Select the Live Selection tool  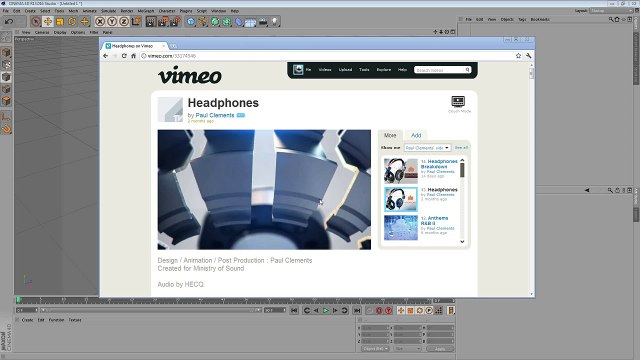click(36, 22)
